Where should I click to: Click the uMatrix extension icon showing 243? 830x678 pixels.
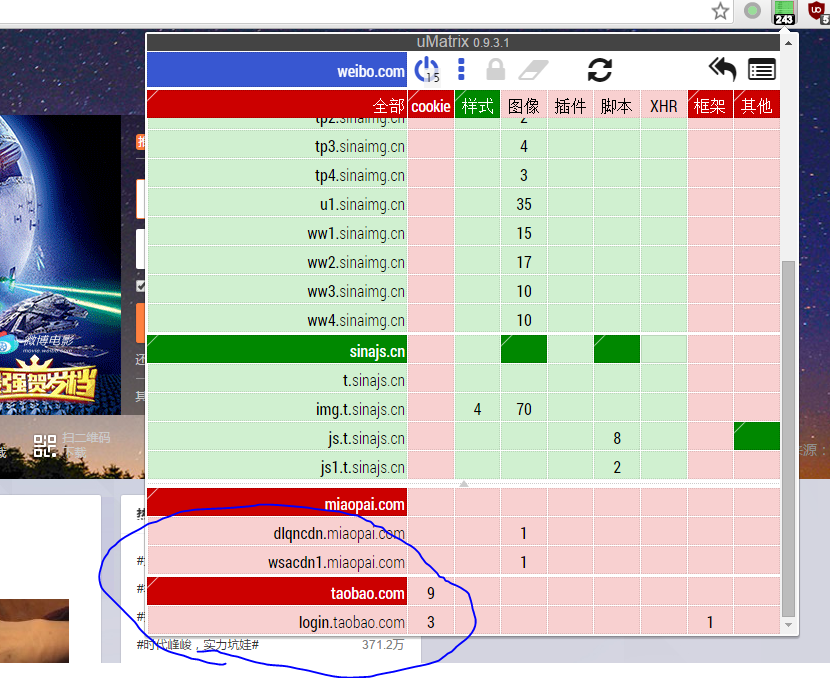[x=784, y=12]
